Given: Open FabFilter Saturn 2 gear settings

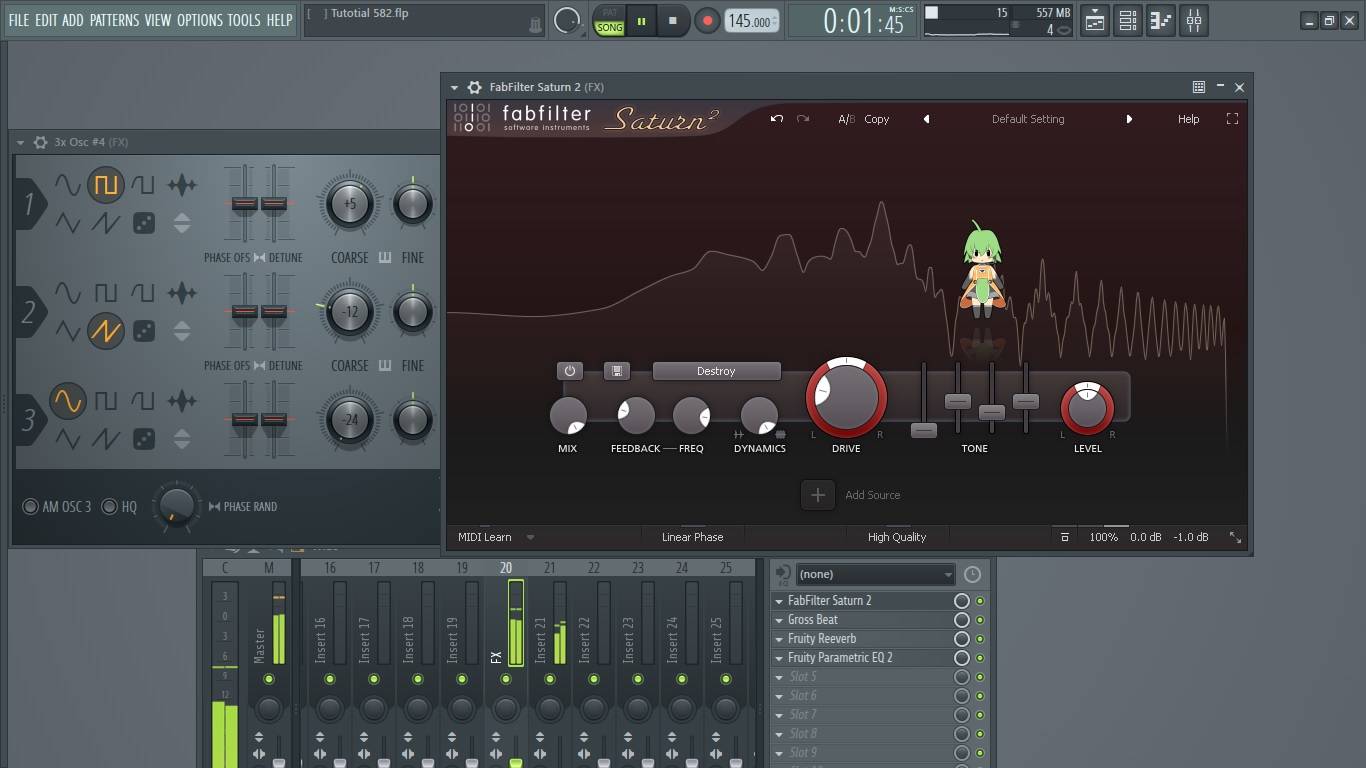Looking at the screenshot, I should (x=475, y=87).
